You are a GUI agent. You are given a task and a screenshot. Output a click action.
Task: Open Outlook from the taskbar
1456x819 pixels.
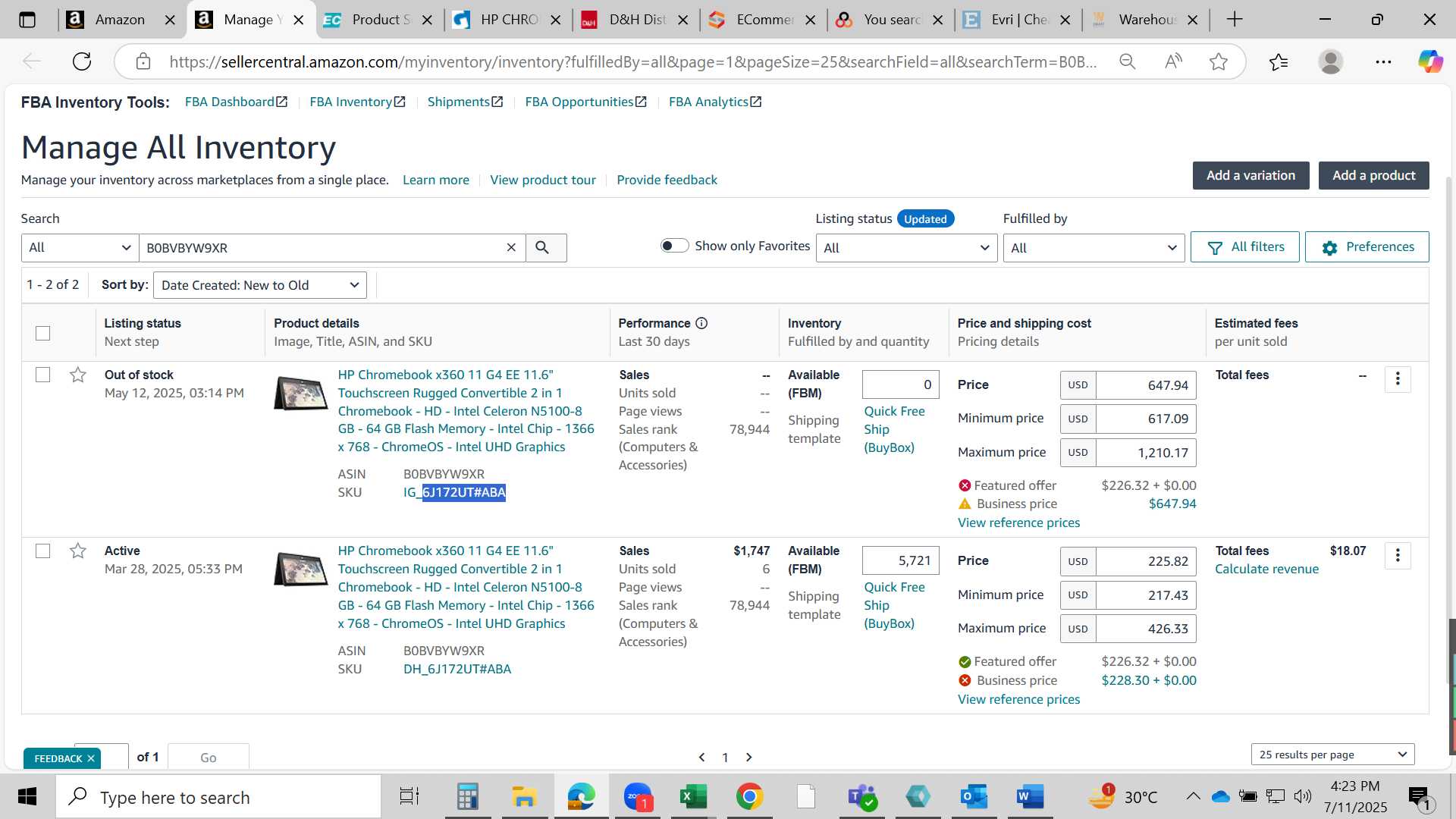(x=974, y=797)
